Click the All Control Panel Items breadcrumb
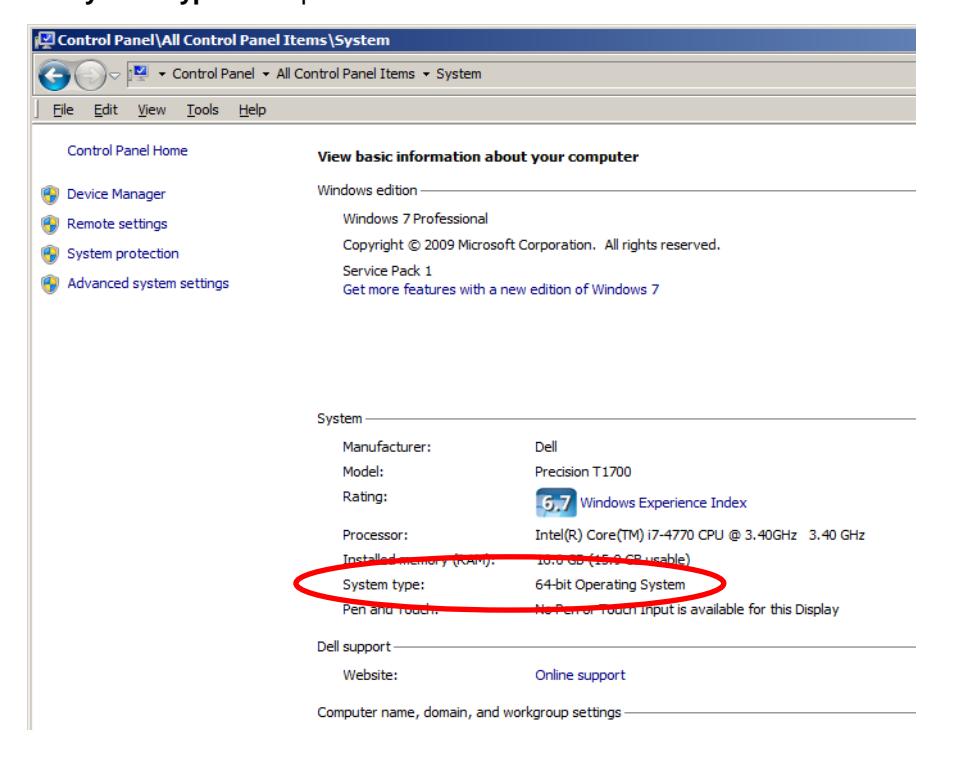 tap(345, 74)
